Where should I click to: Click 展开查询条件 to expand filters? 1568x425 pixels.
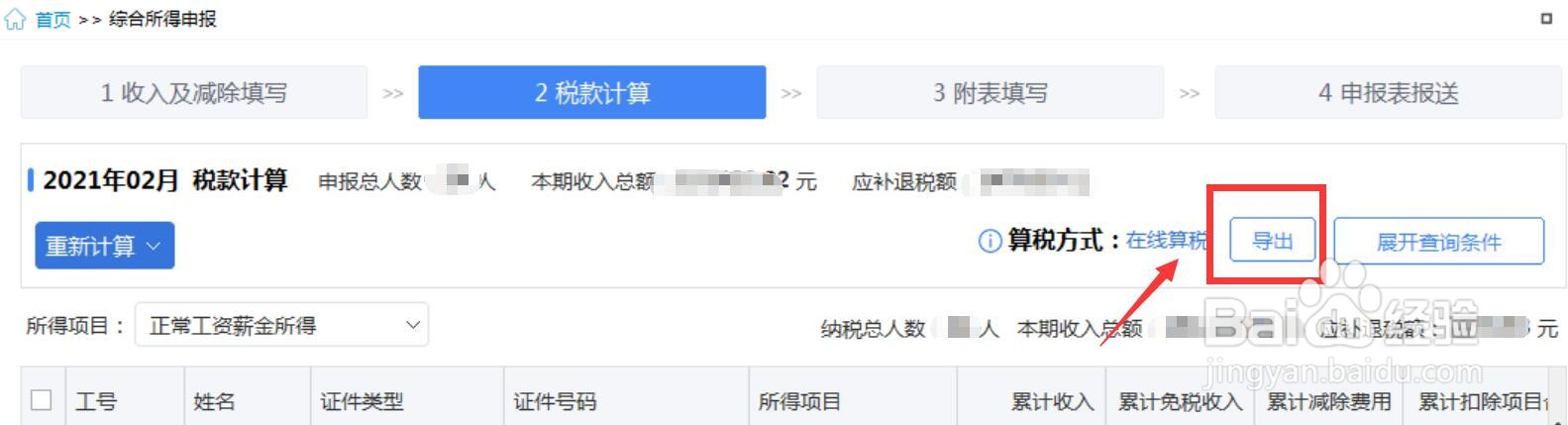click(1438, 242)
